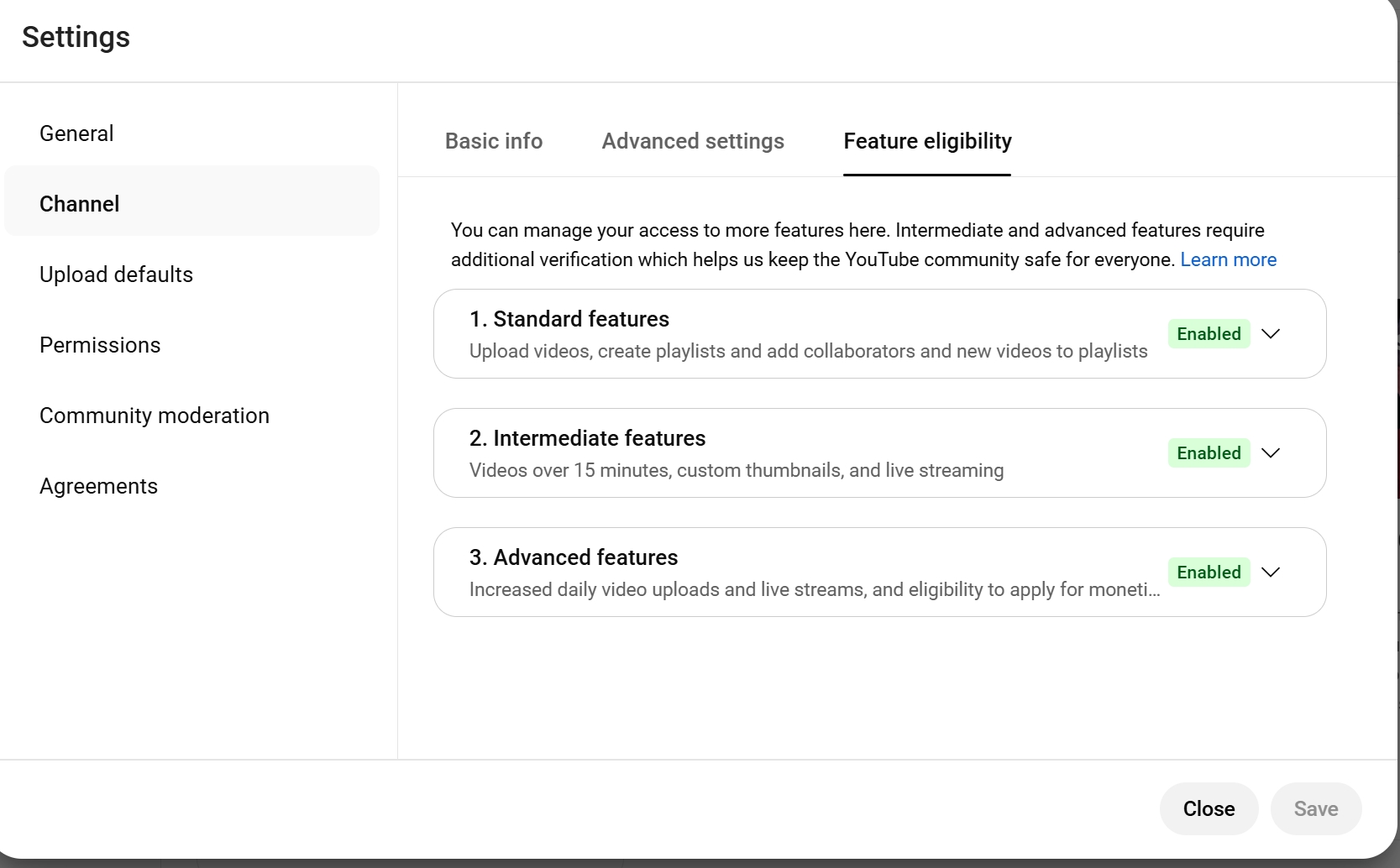Expand the Intermediate features chevron
The image size is (1400, 868).
coord(1271,453)
